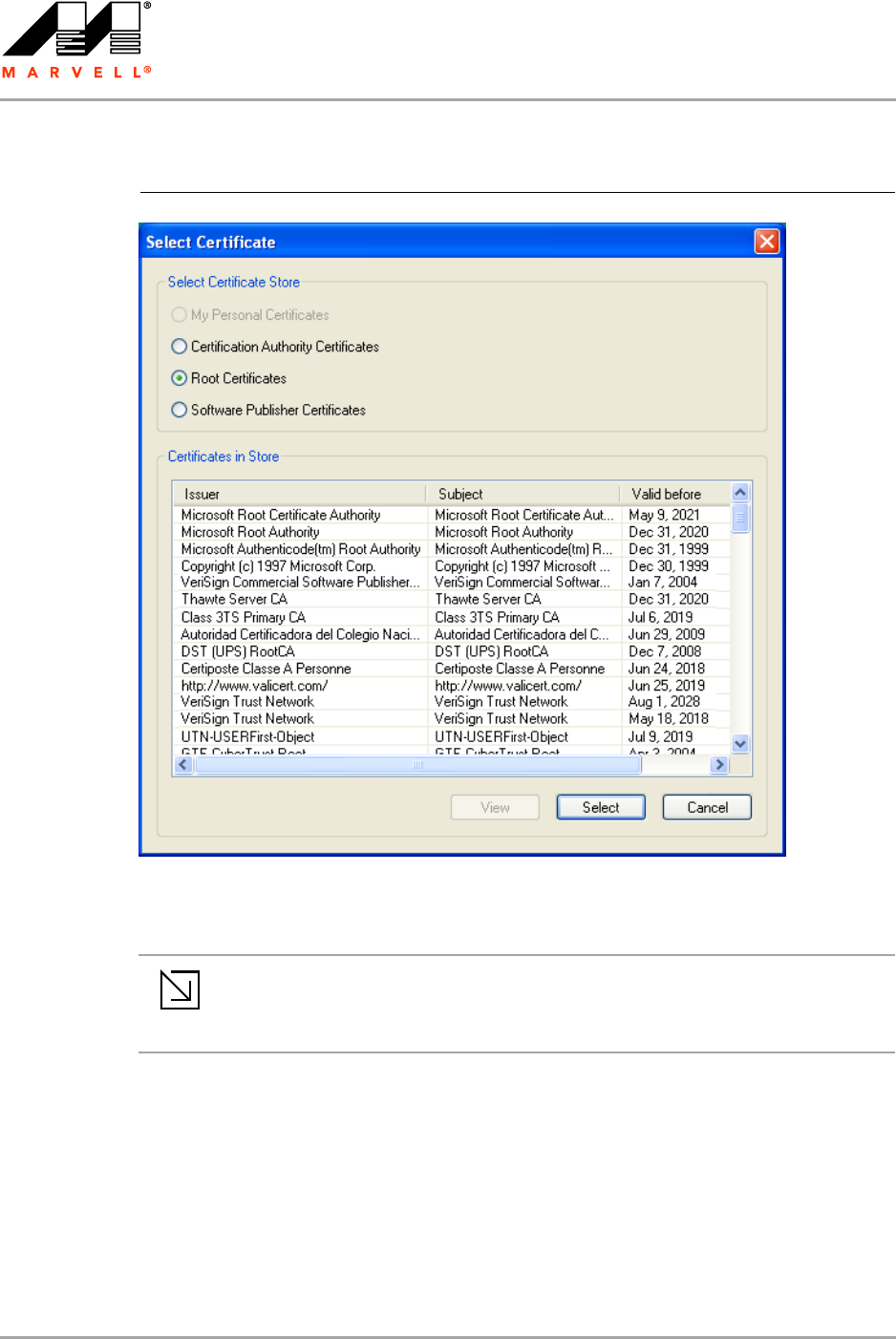The image size is (896, 1339).
Task: Select Autoridad Certificadora del Colegio issuer row
Action: (x=300, y=634)
